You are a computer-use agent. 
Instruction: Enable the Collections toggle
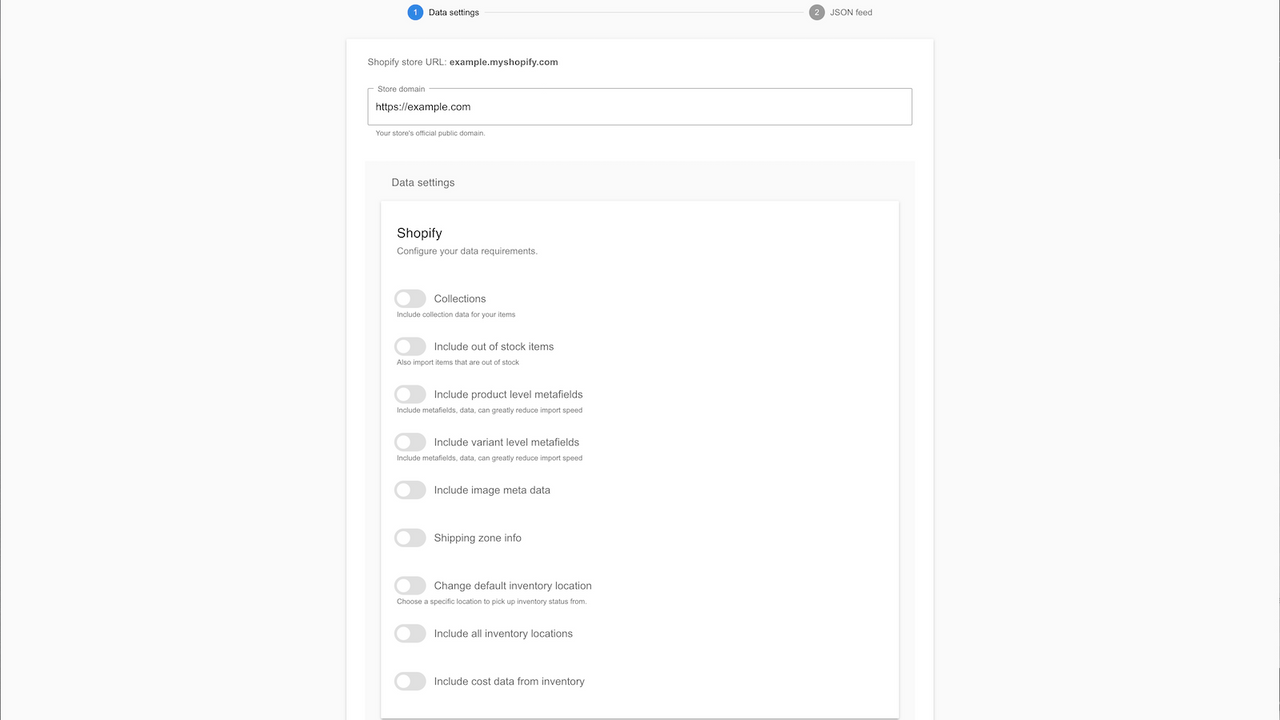tap(409, 298)
